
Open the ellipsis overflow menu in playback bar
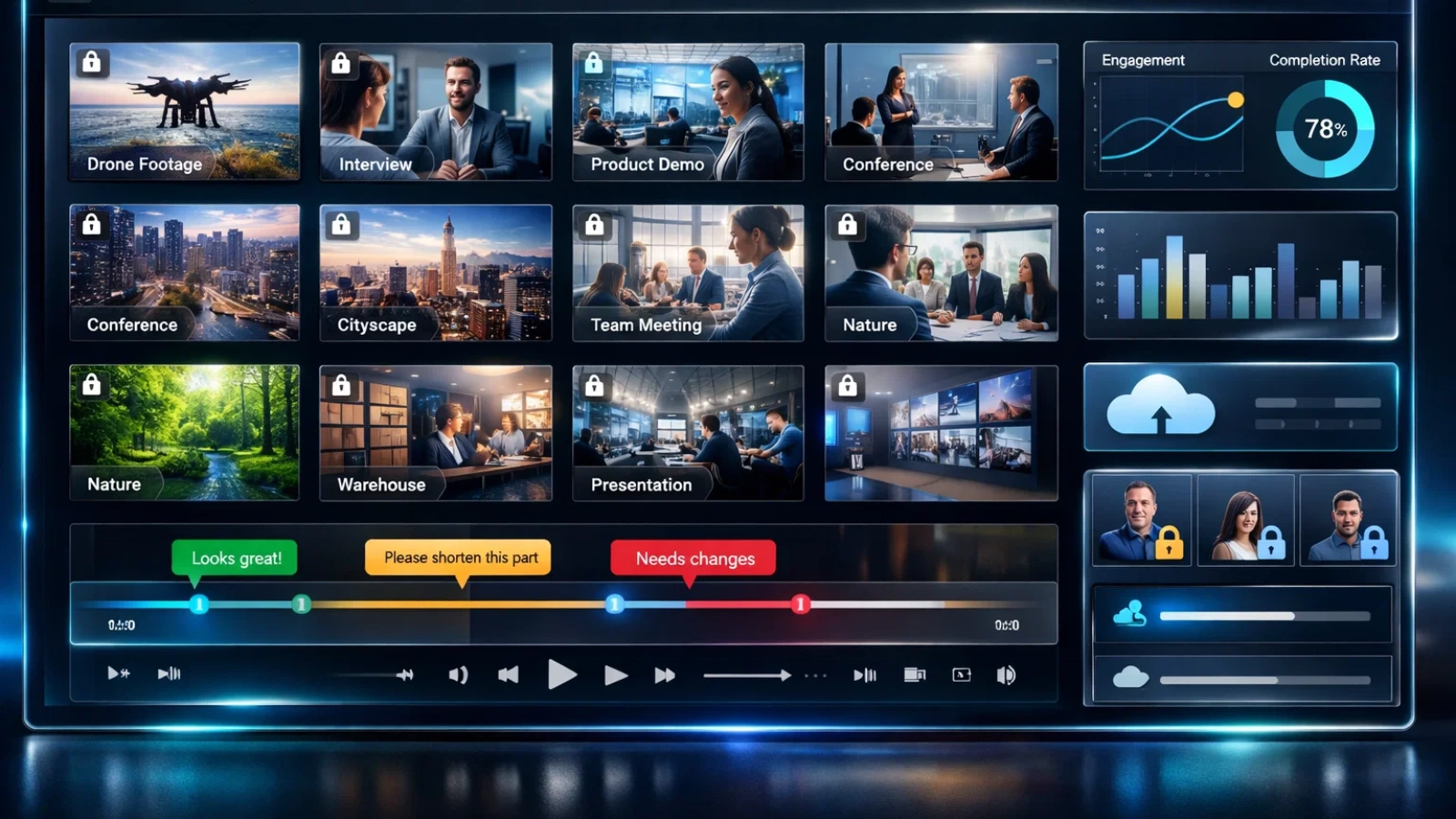(x=814, y=673)
